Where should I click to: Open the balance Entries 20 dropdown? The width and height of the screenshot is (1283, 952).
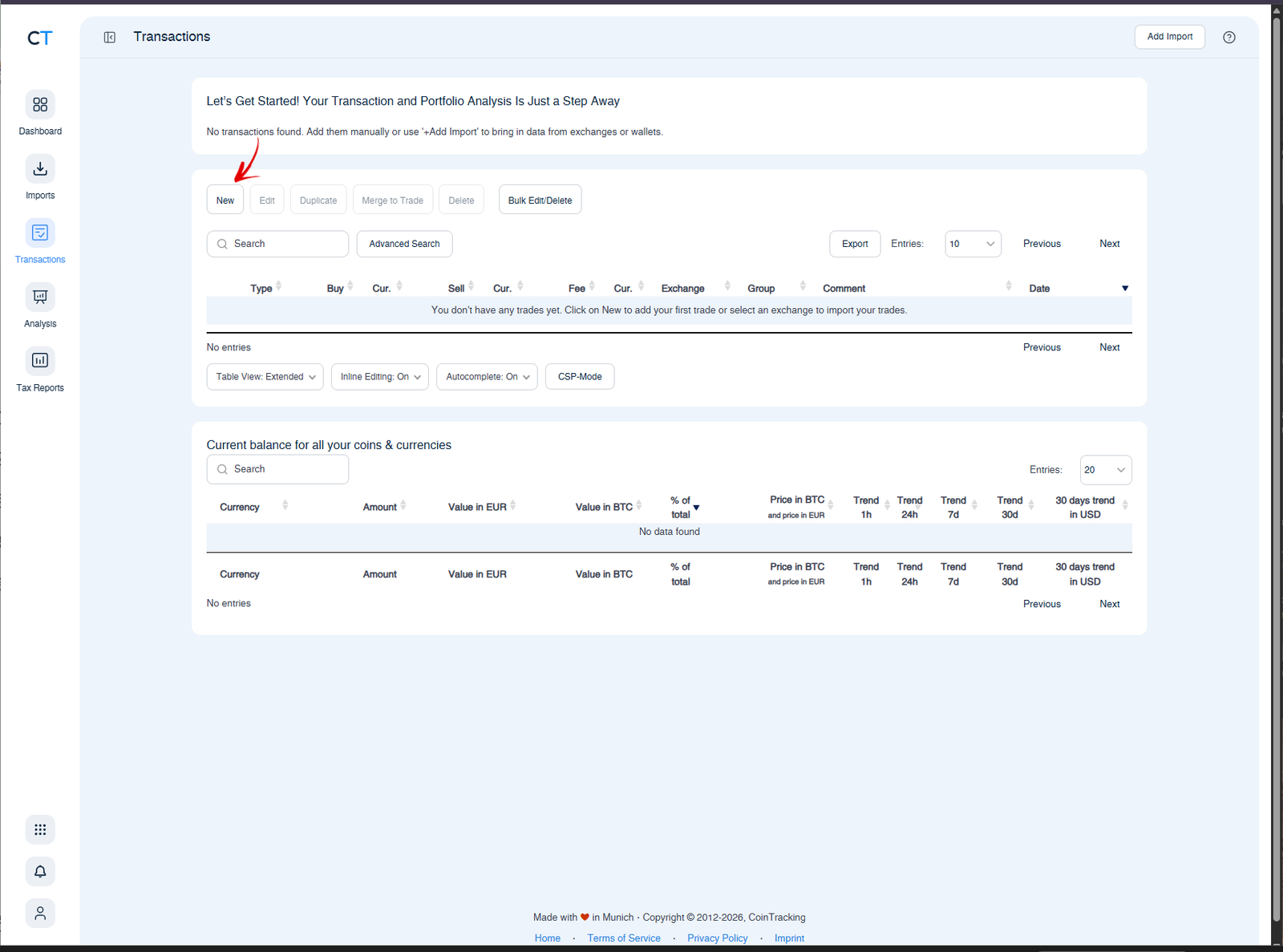pos(1105,469)
